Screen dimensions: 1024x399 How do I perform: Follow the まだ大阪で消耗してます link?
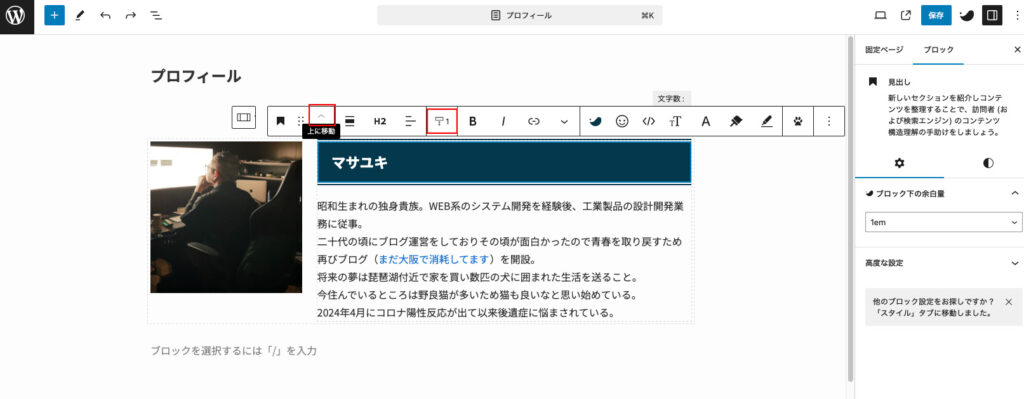point(434,259)
